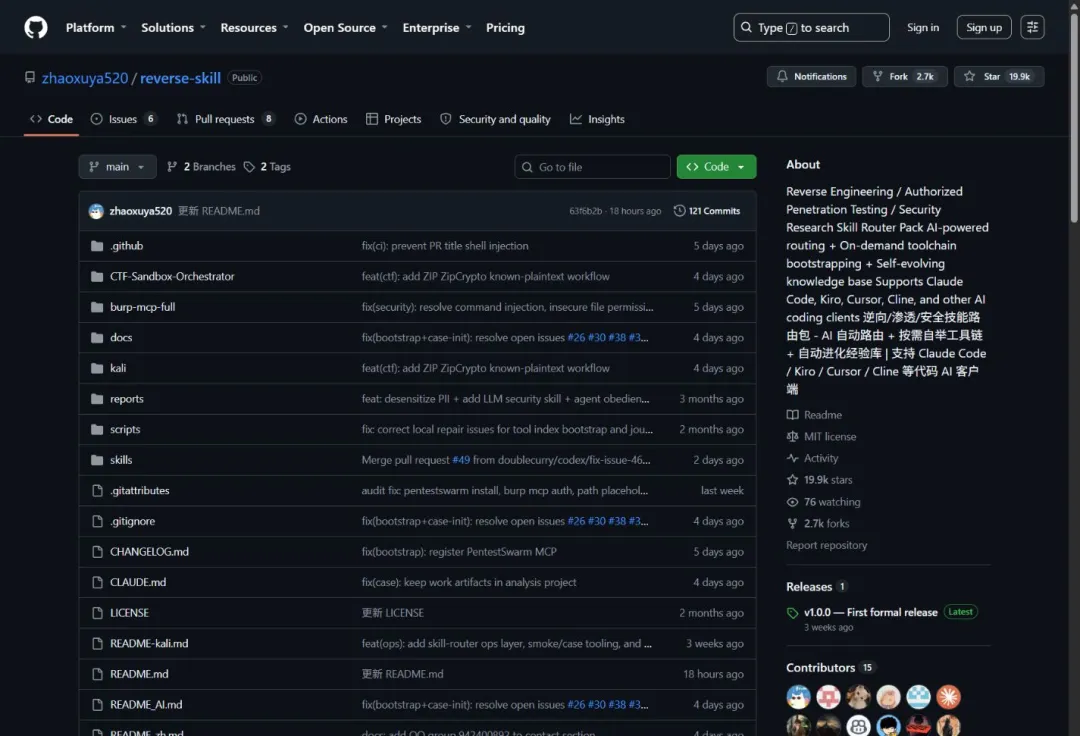
Task: Click the first contributor avatar
Action: tap(798, 697)
